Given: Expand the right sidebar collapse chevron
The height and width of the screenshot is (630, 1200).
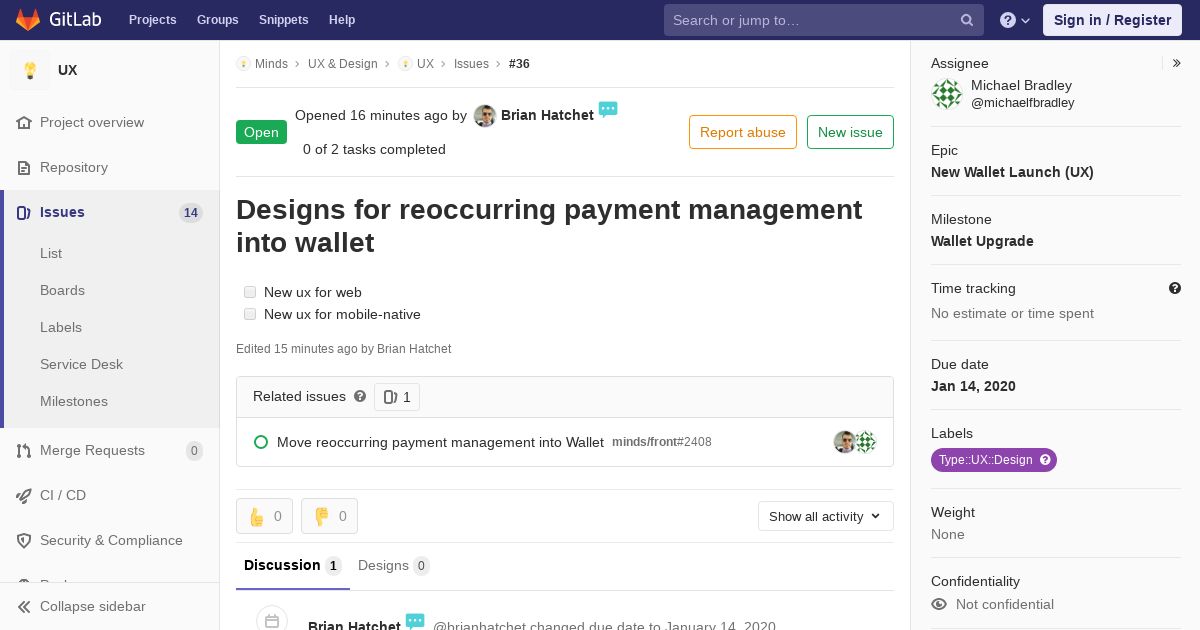Looking at the screenshot, I should tap(1177, 63).
